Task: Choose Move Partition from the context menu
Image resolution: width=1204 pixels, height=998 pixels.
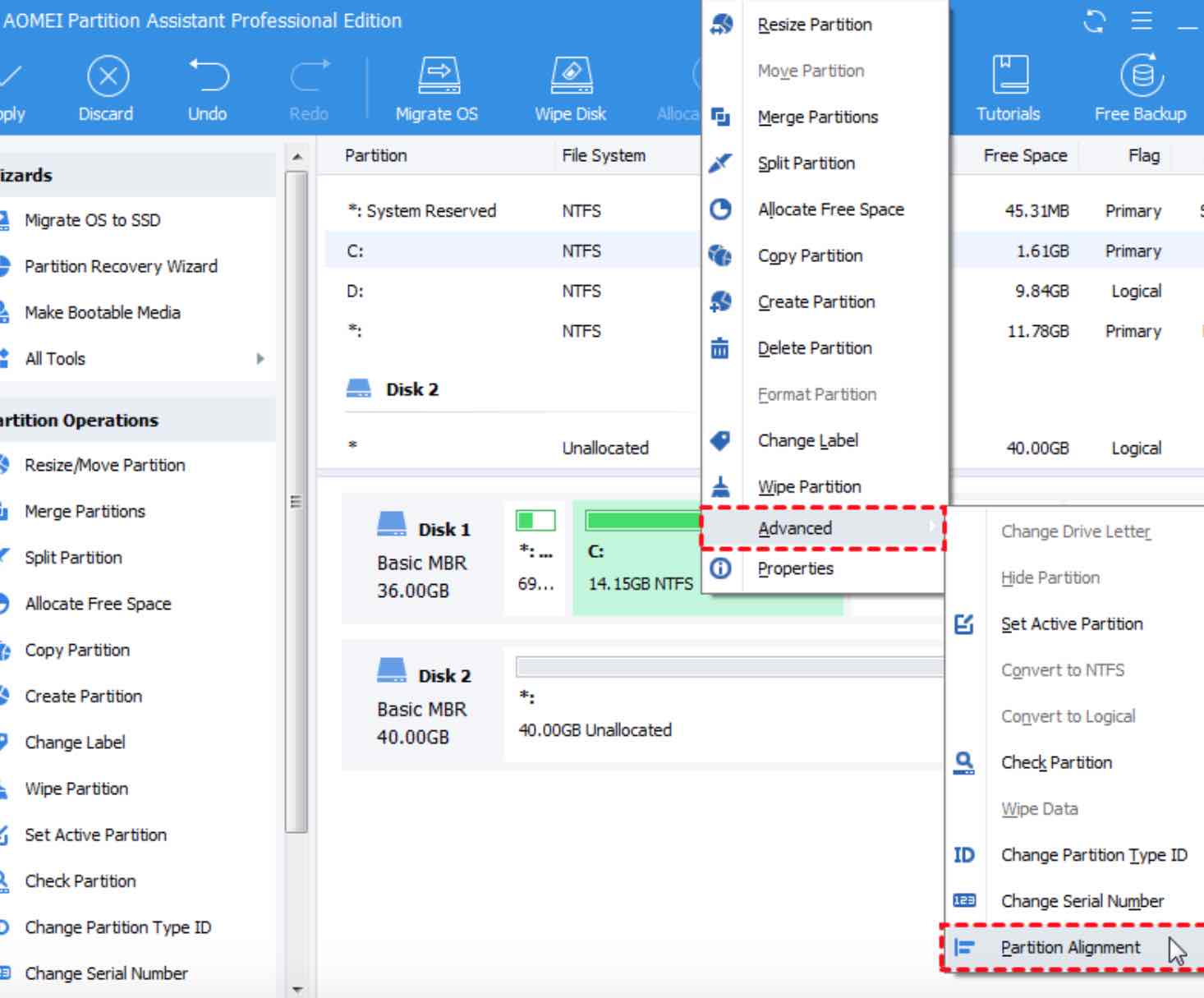Action: click(811, 71)
